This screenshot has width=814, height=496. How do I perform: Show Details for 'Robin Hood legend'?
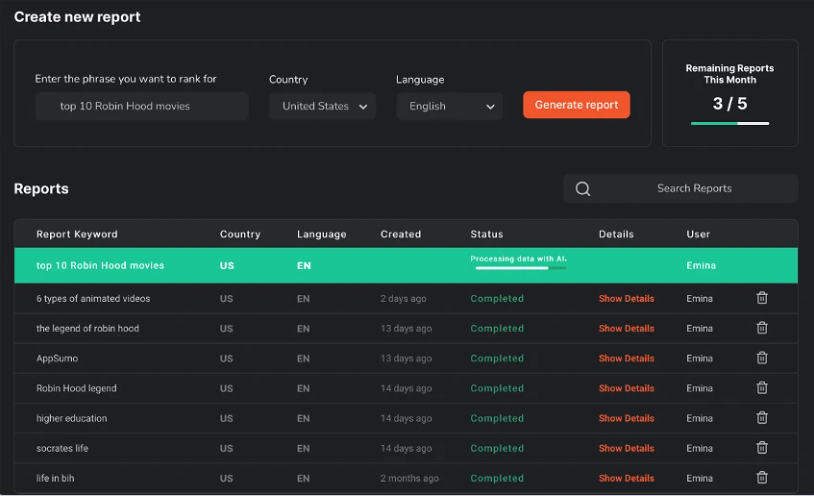[626, 388]
